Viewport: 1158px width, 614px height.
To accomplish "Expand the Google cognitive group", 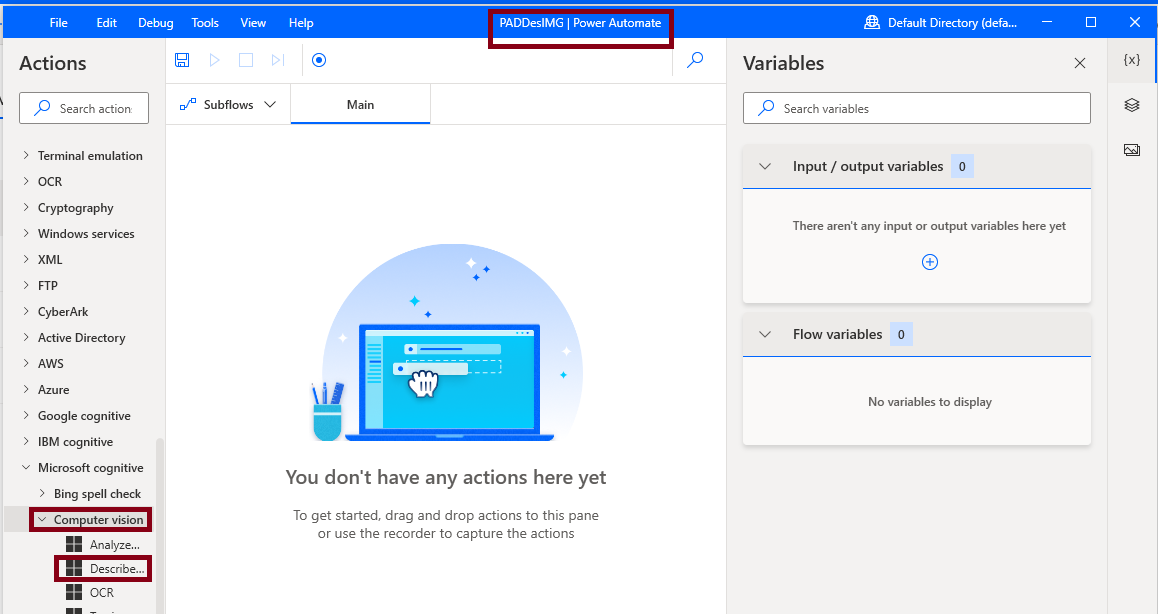I will pos(27,415).
